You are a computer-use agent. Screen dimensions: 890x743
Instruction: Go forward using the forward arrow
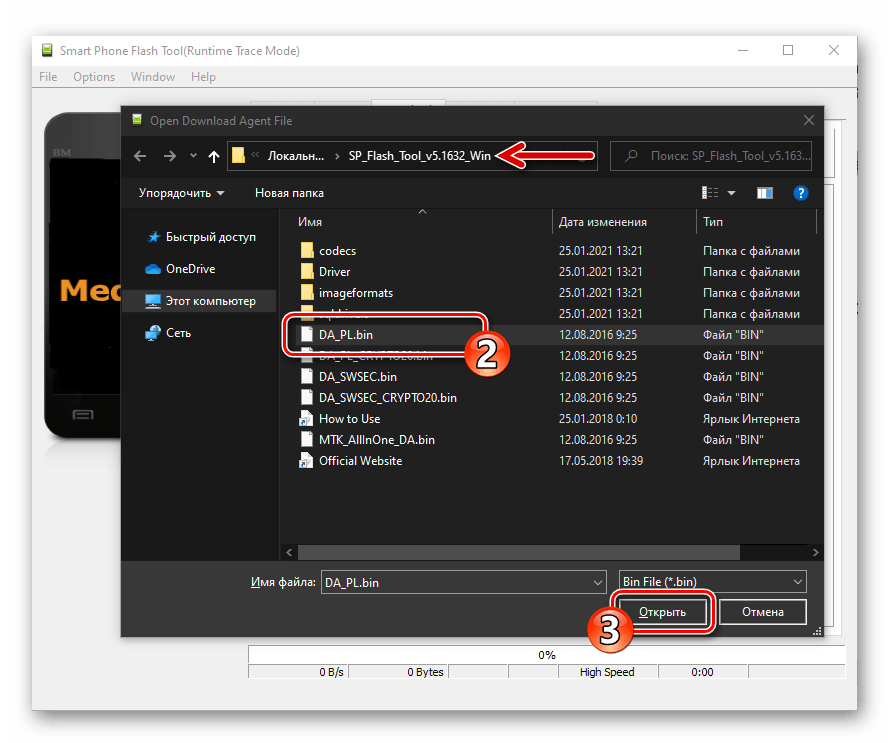[x=169, y=156]
